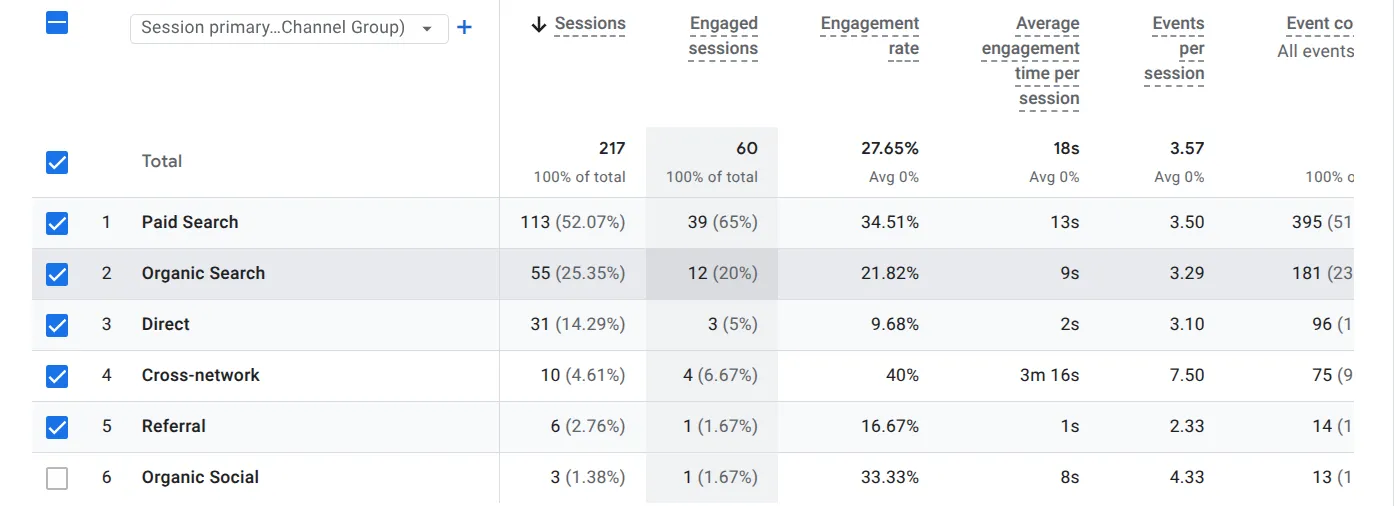Uncheck the Referral row checkbox
This screenshot has height=506, width=1394.
point(57,427)
